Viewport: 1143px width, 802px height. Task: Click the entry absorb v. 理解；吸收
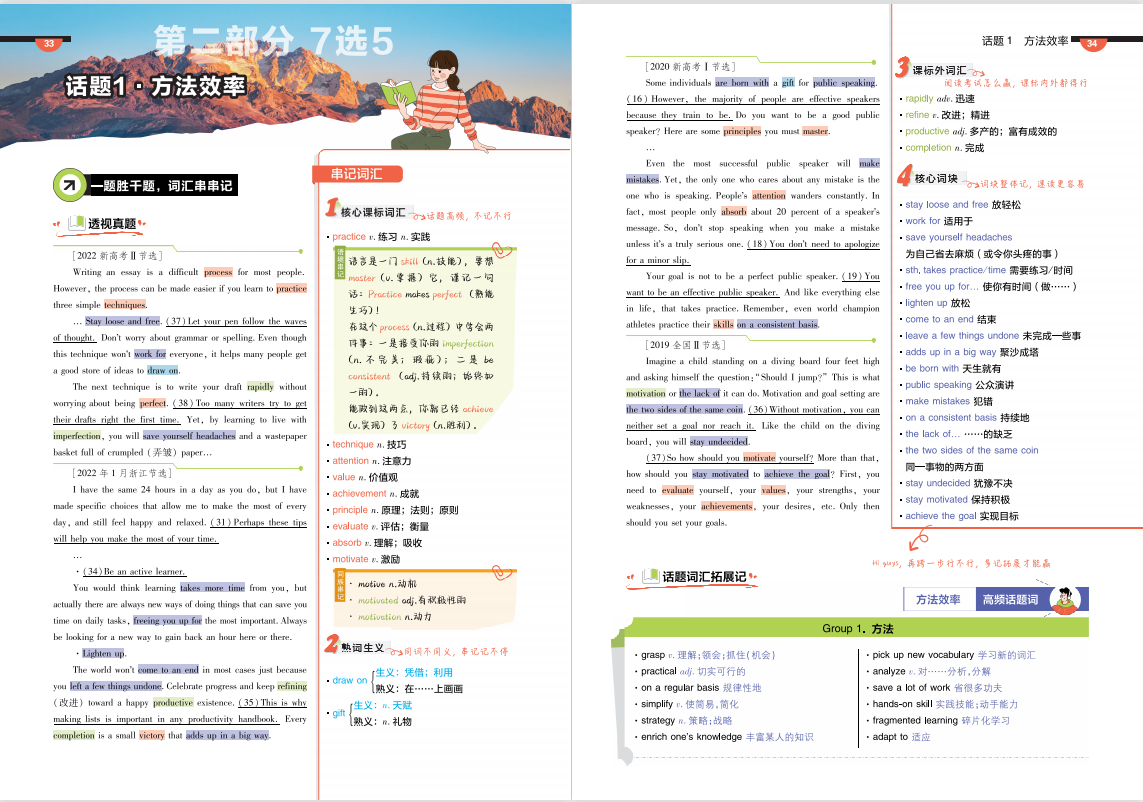click(x=377, y=543)
